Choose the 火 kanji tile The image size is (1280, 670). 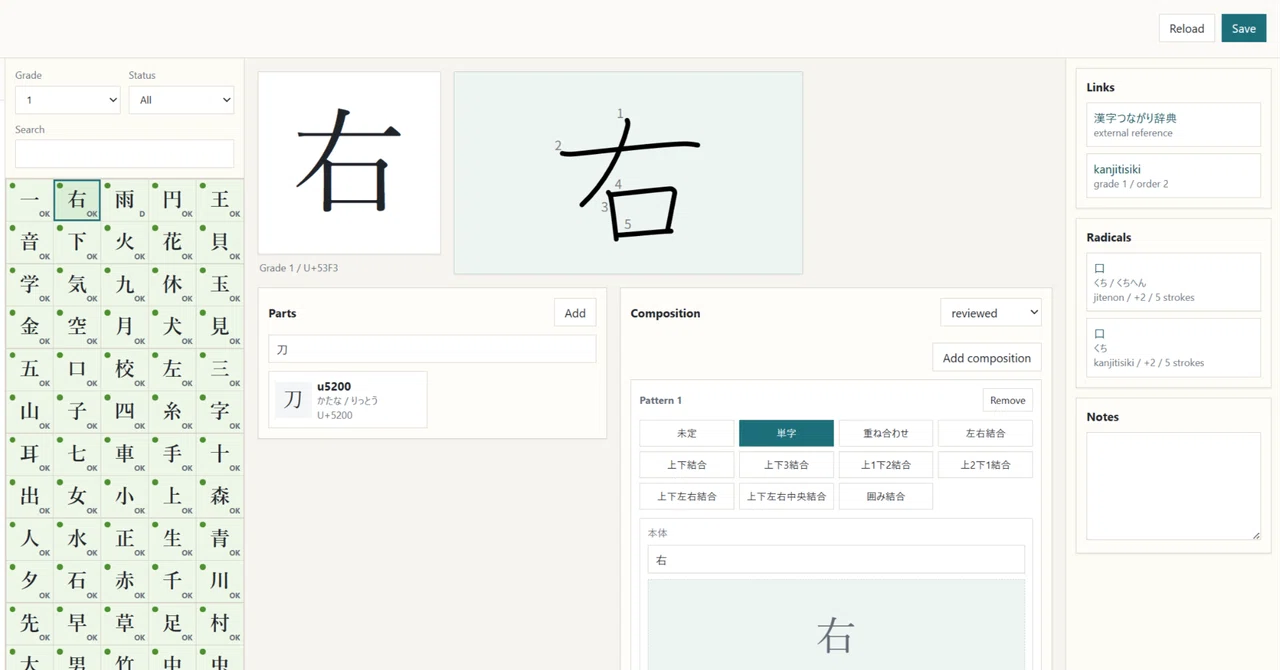[125, 243]
